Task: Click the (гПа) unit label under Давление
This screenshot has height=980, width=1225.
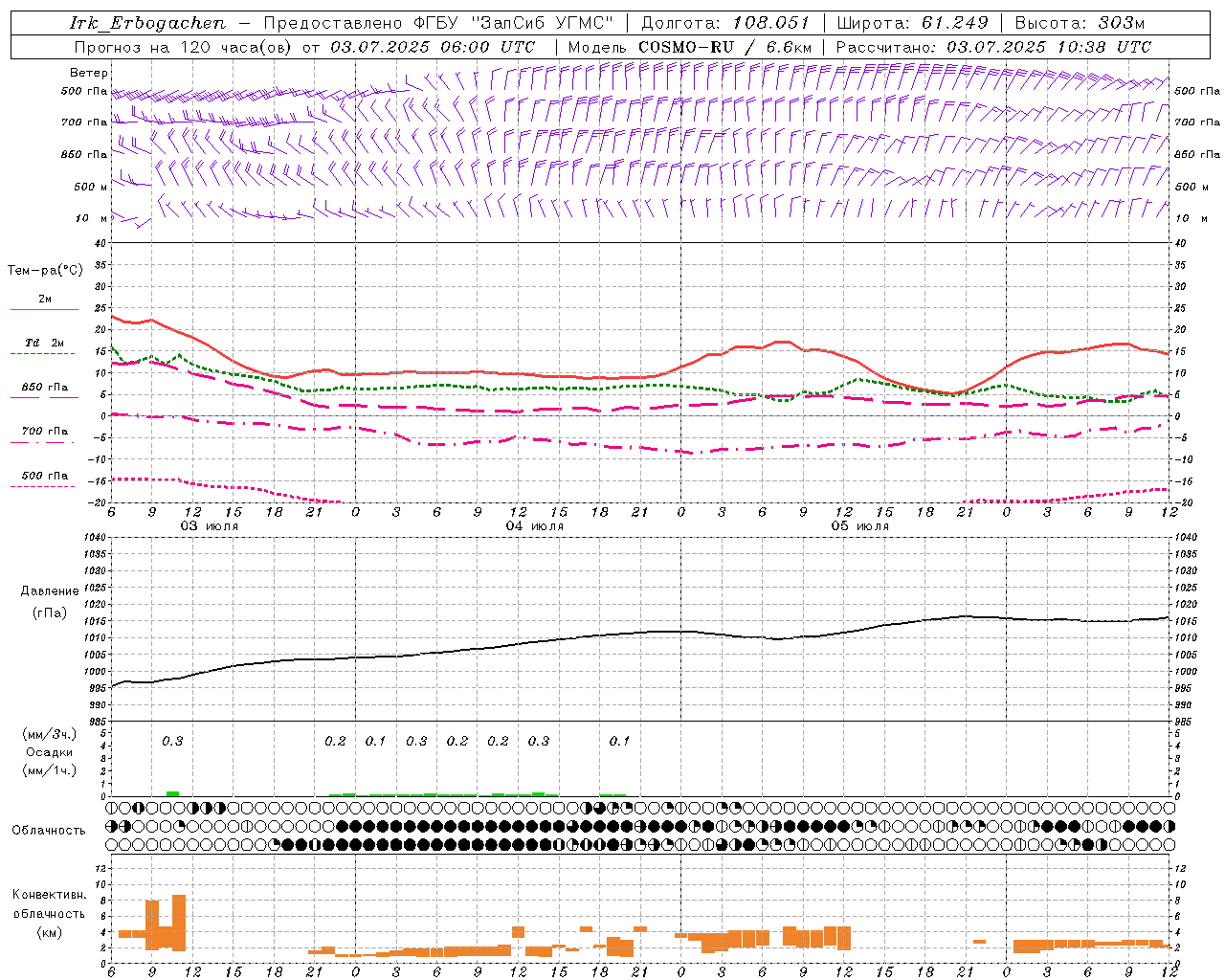Action: (50, 613)
